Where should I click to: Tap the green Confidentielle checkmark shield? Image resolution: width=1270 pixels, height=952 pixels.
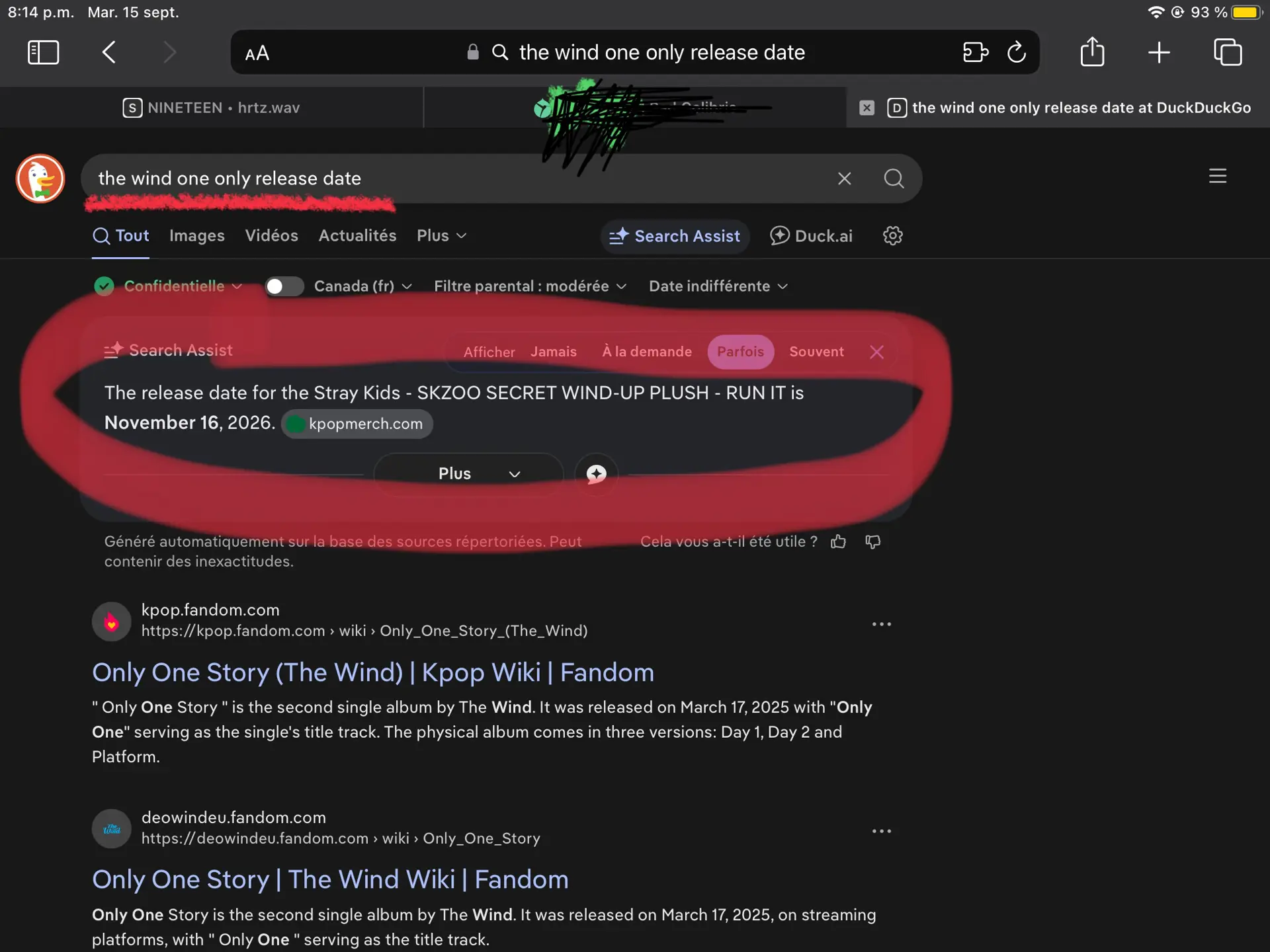[104, 286]
